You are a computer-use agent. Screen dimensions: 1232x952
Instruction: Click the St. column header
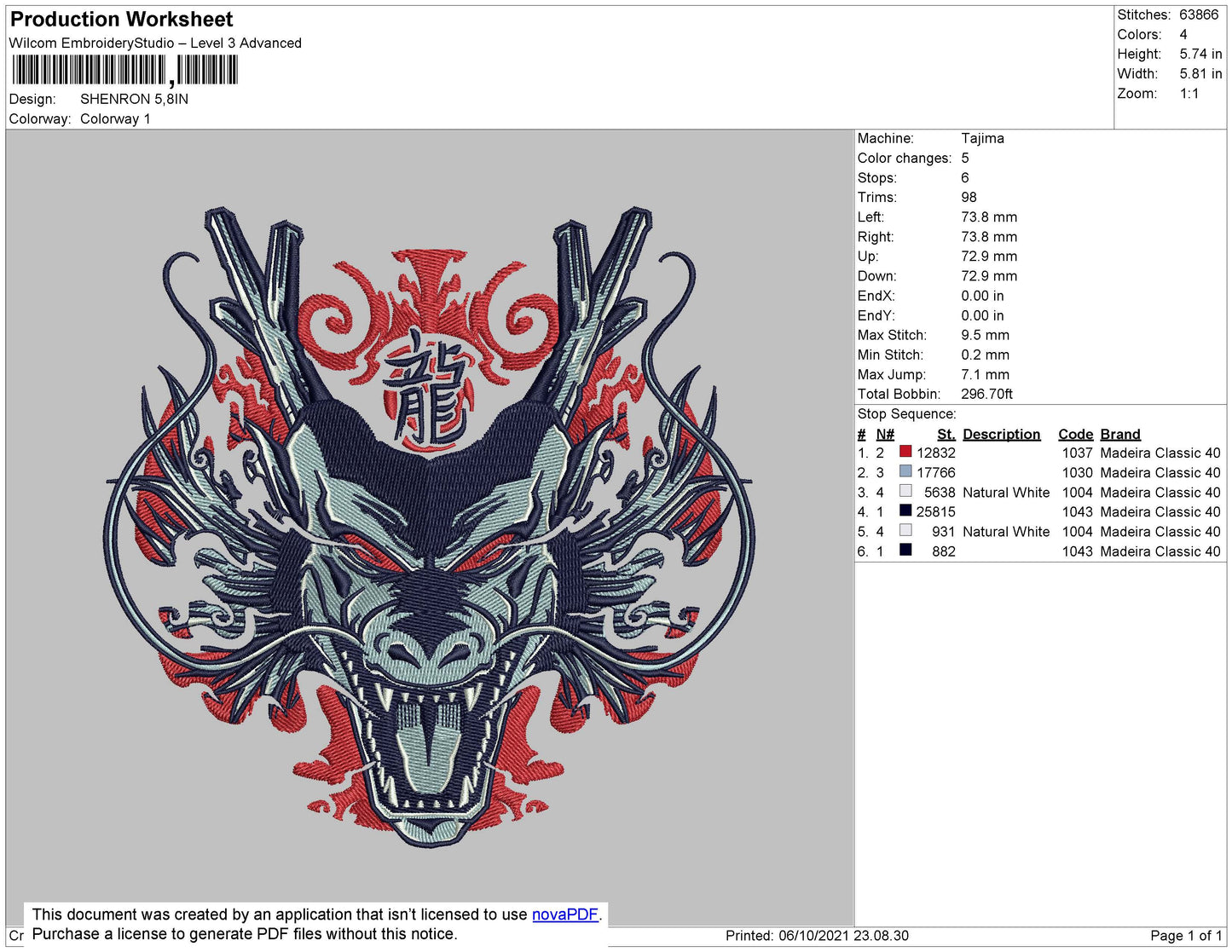(x=946, y=434)
